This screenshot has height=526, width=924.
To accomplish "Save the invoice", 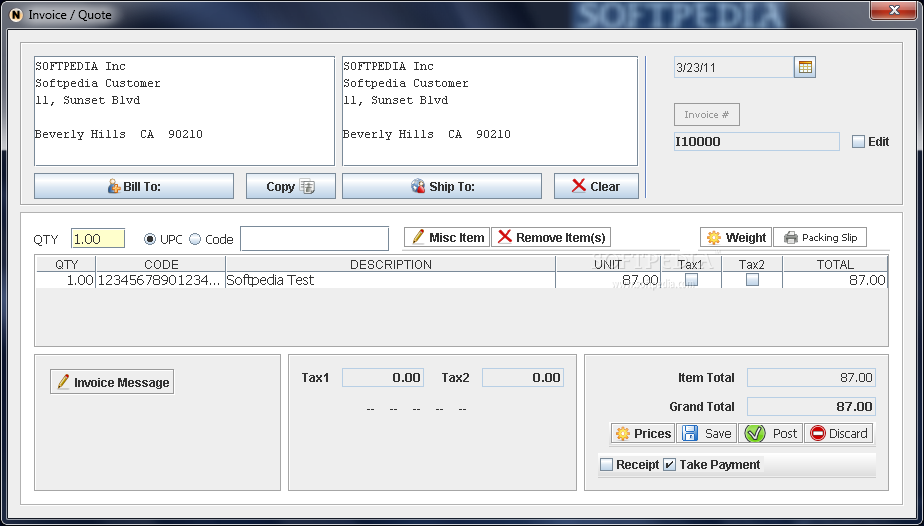I will pos(706,434).
